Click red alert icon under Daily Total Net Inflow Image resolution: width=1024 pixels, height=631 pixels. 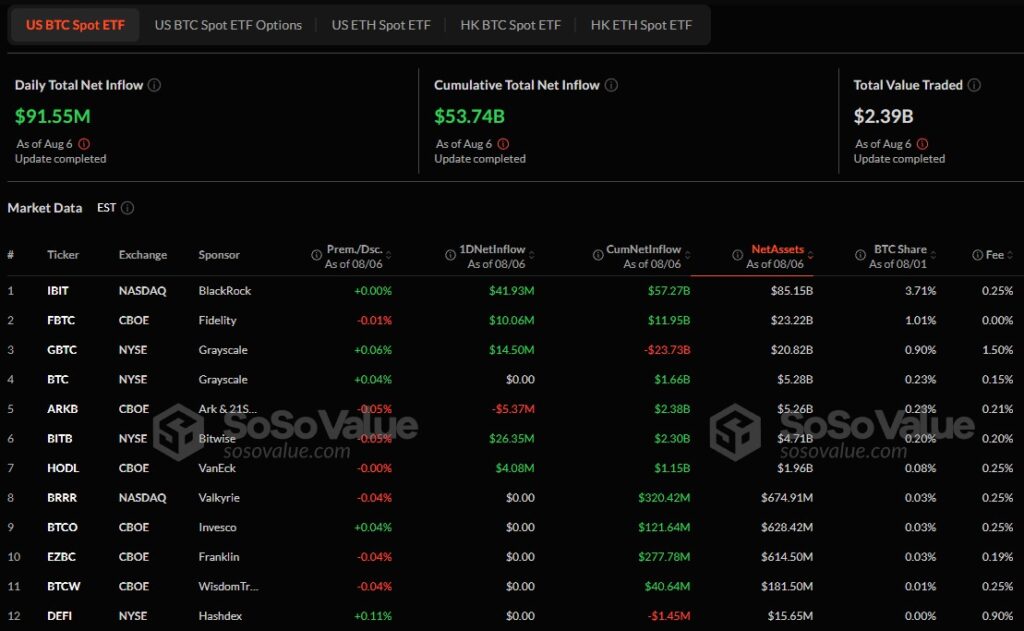click(x=84, y=144)
